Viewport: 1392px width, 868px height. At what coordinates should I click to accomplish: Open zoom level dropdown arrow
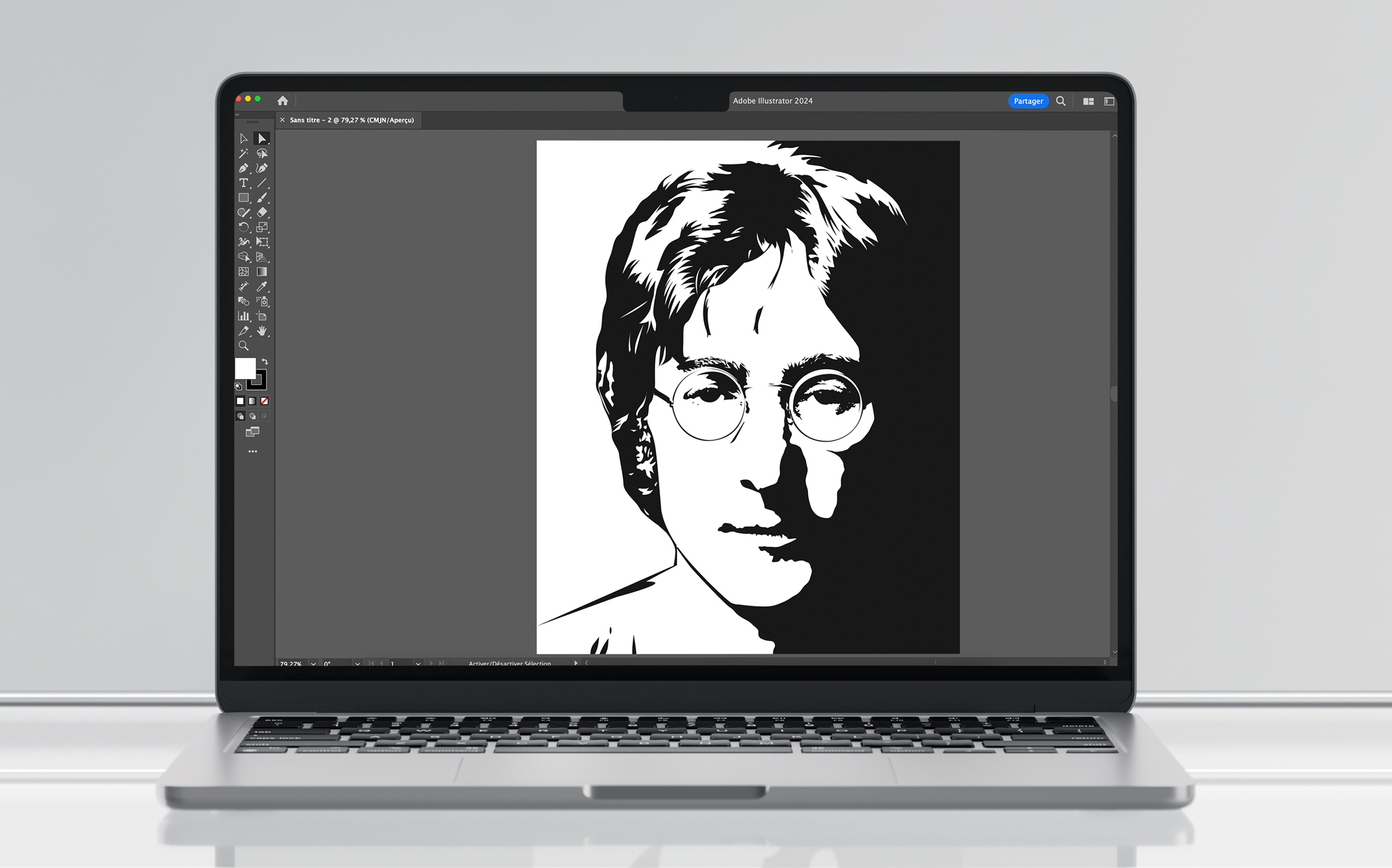(x=313, y=663)
